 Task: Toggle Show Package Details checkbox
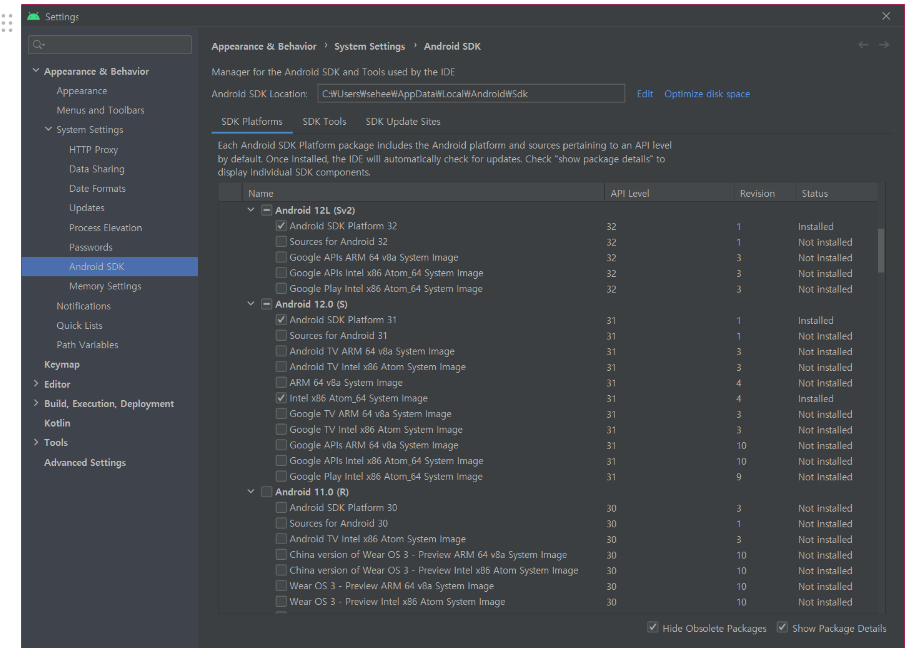pyautogui.click(x=782, y=628)
